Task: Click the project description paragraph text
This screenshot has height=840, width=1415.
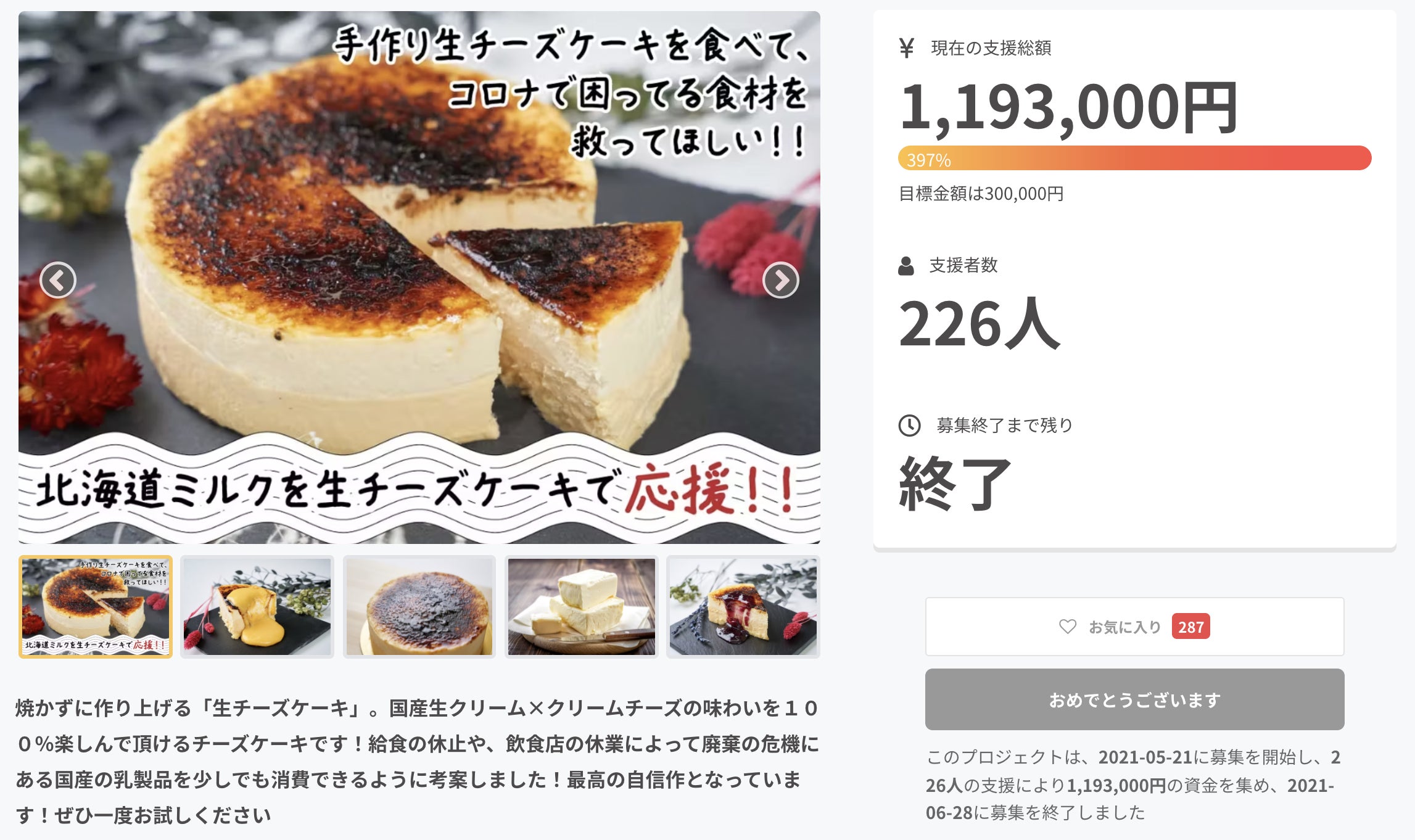Action: tap(418, 762)
